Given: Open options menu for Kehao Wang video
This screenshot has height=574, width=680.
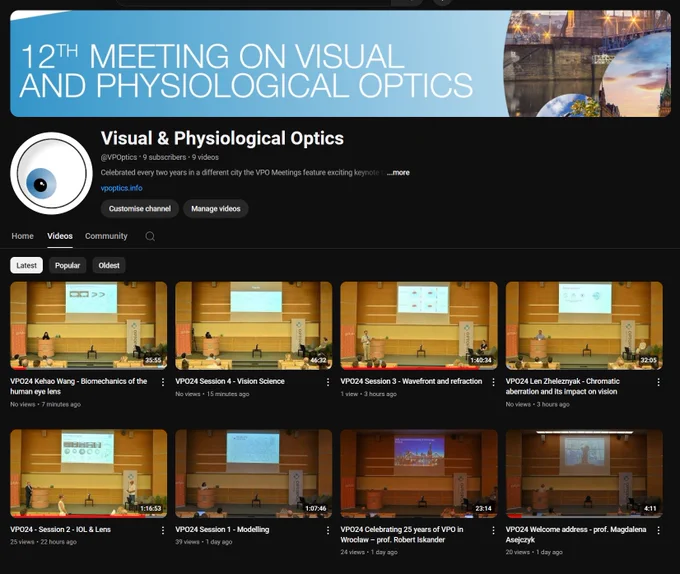Looking at the screenshot, I should (163, 382).
